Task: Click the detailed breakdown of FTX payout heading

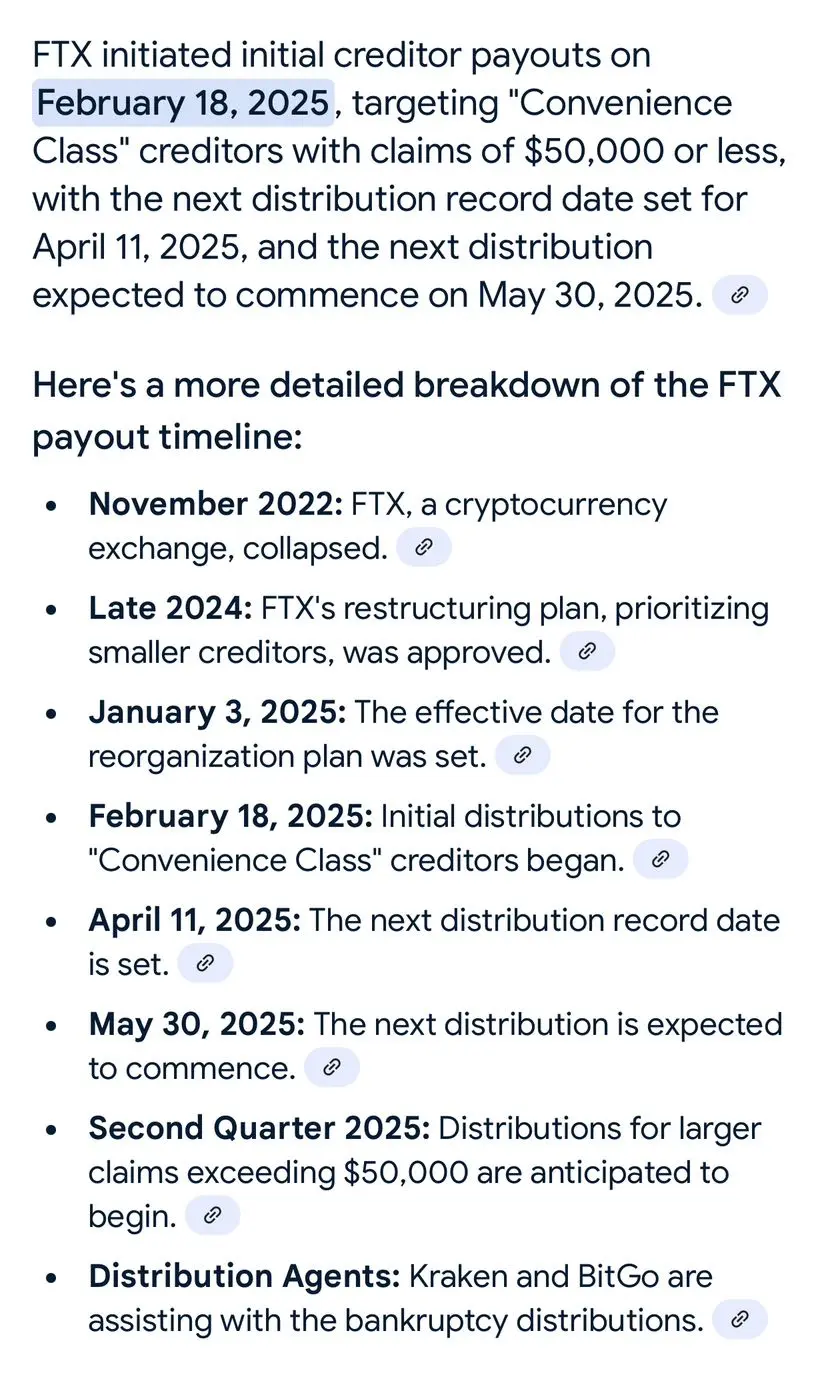Action: point(406,411)
